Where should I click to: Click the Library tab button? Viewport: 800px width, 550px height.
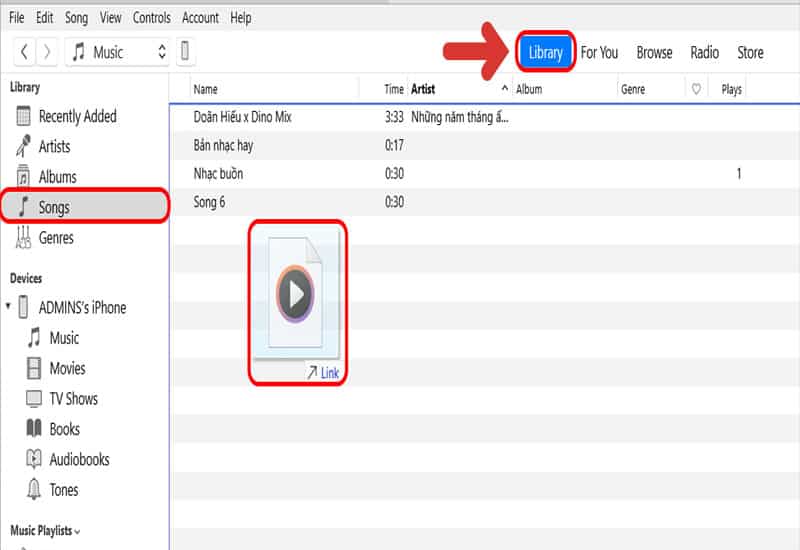[x=546, y=52]
